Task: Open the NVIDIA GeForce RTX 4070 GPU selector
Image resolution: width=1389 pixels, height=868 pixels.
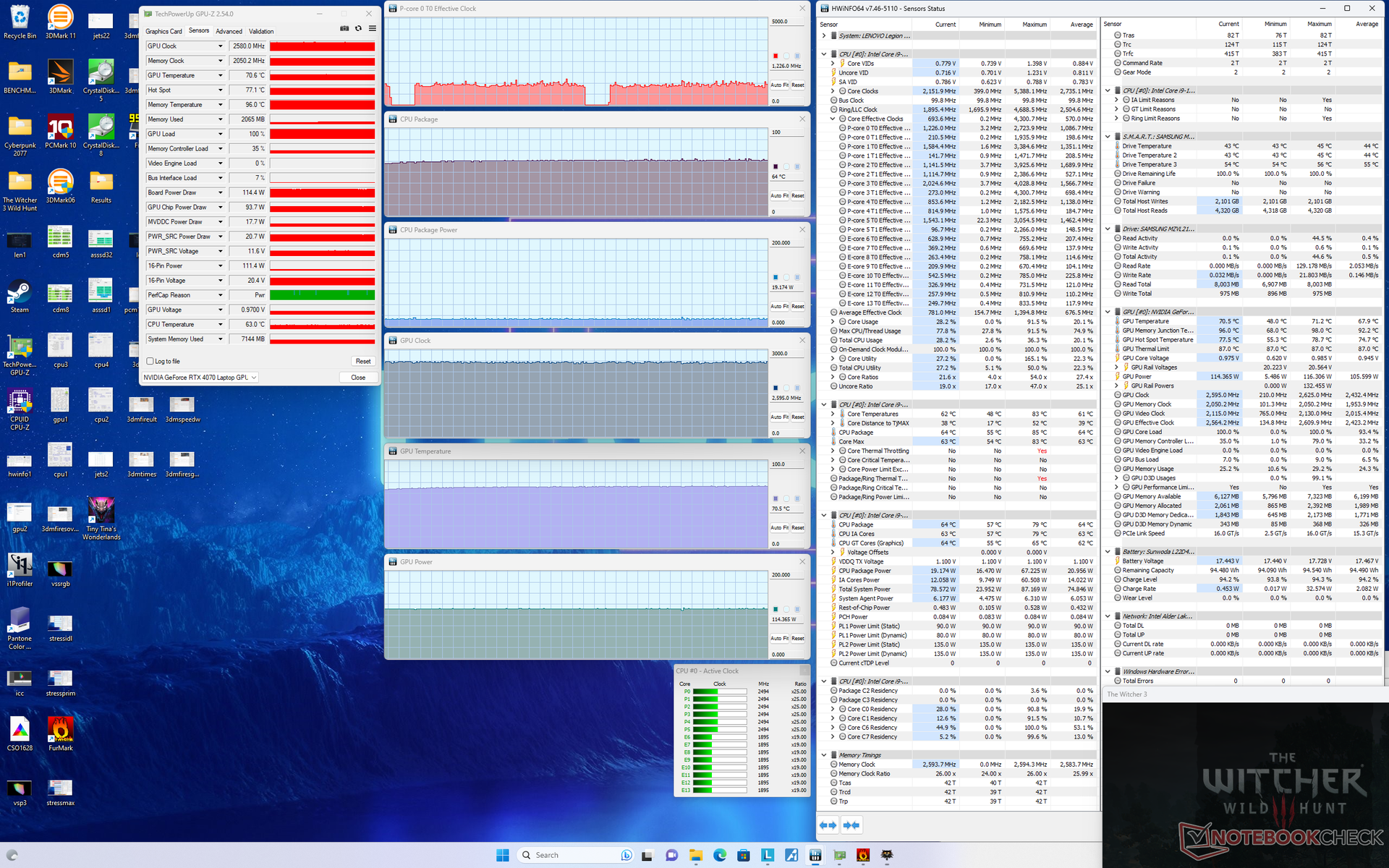Action: point(200,378)
